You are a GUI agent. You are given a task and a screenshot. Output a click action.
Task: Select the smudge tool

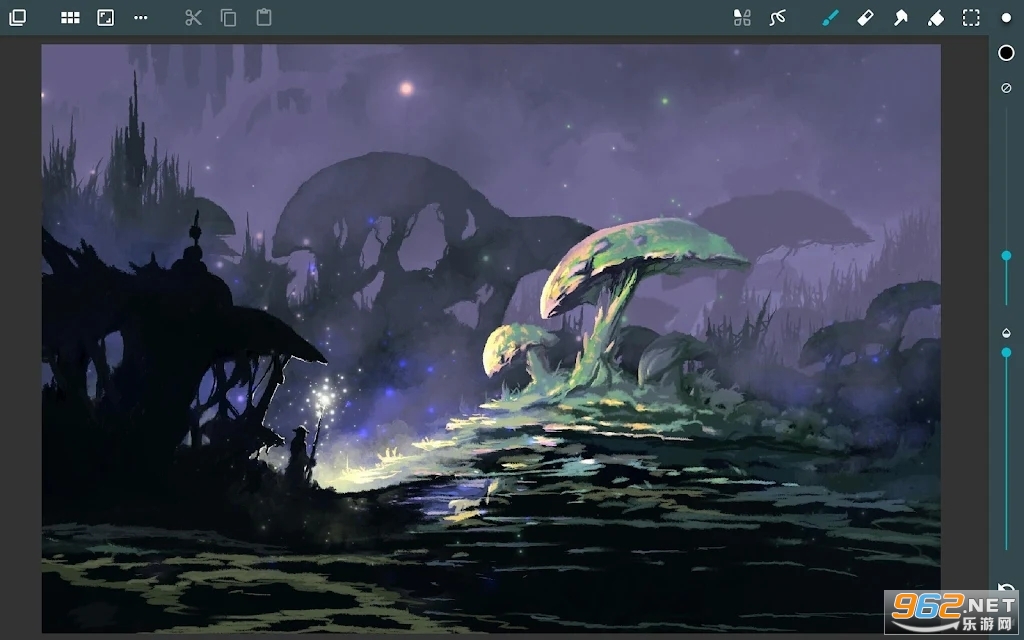pyautogui.click(x=900, y=18)
